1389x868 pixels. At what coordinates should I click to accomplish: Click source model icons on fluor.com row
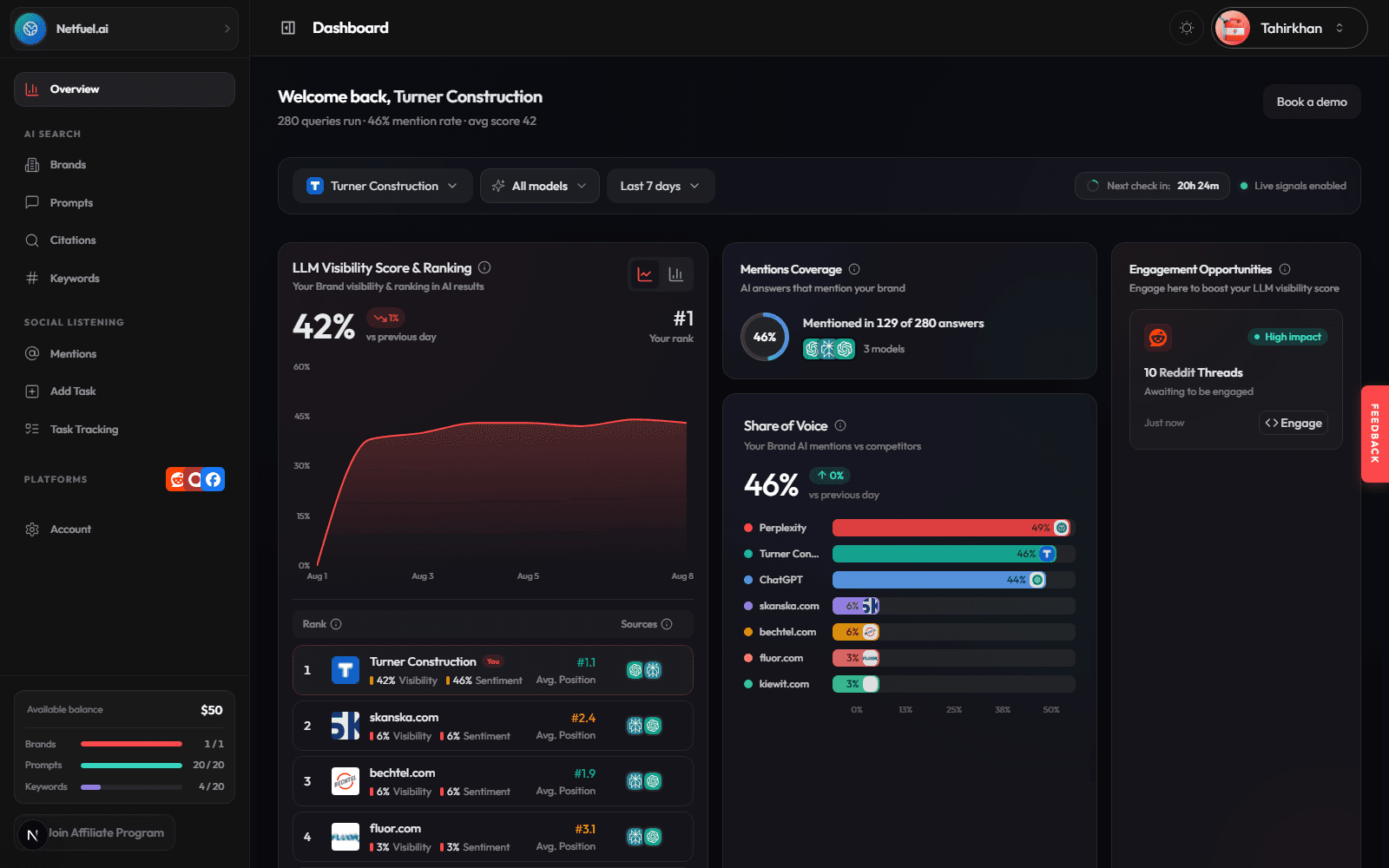pyautogui.click(x=644, y=837)
